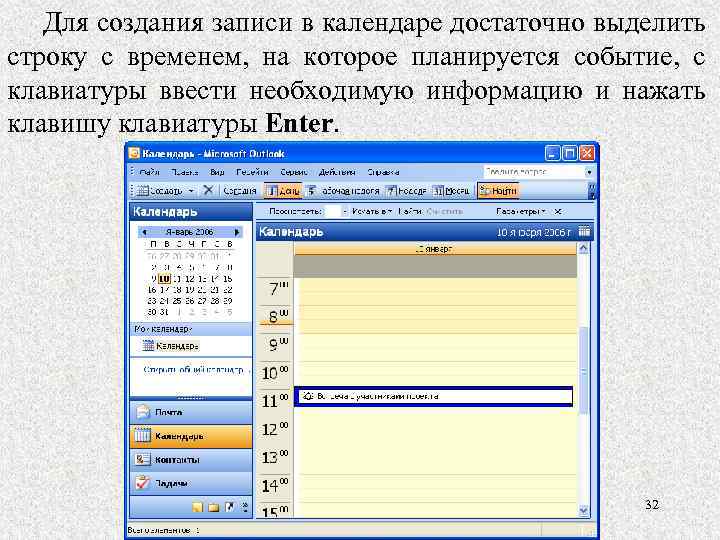Select day 12 in mini calendar

pos(189,279)
